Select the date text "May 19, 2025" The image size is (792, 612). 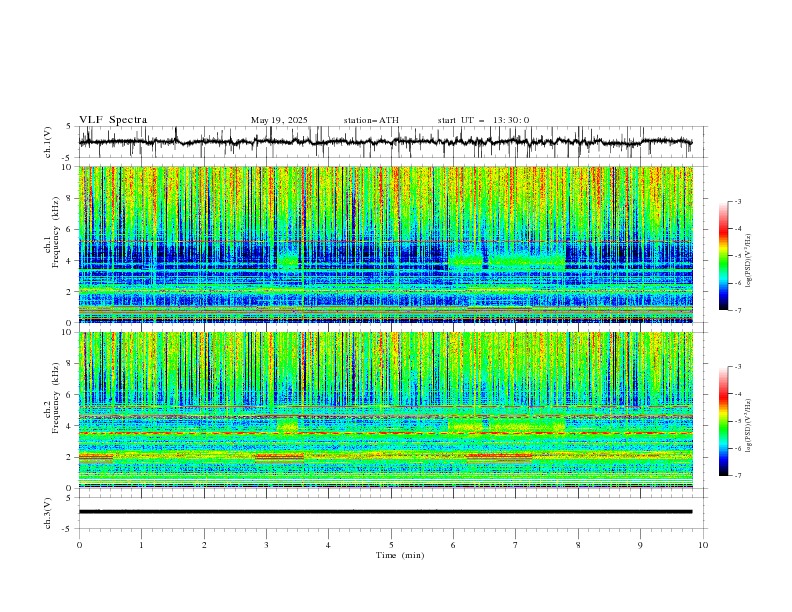(279, 120)
